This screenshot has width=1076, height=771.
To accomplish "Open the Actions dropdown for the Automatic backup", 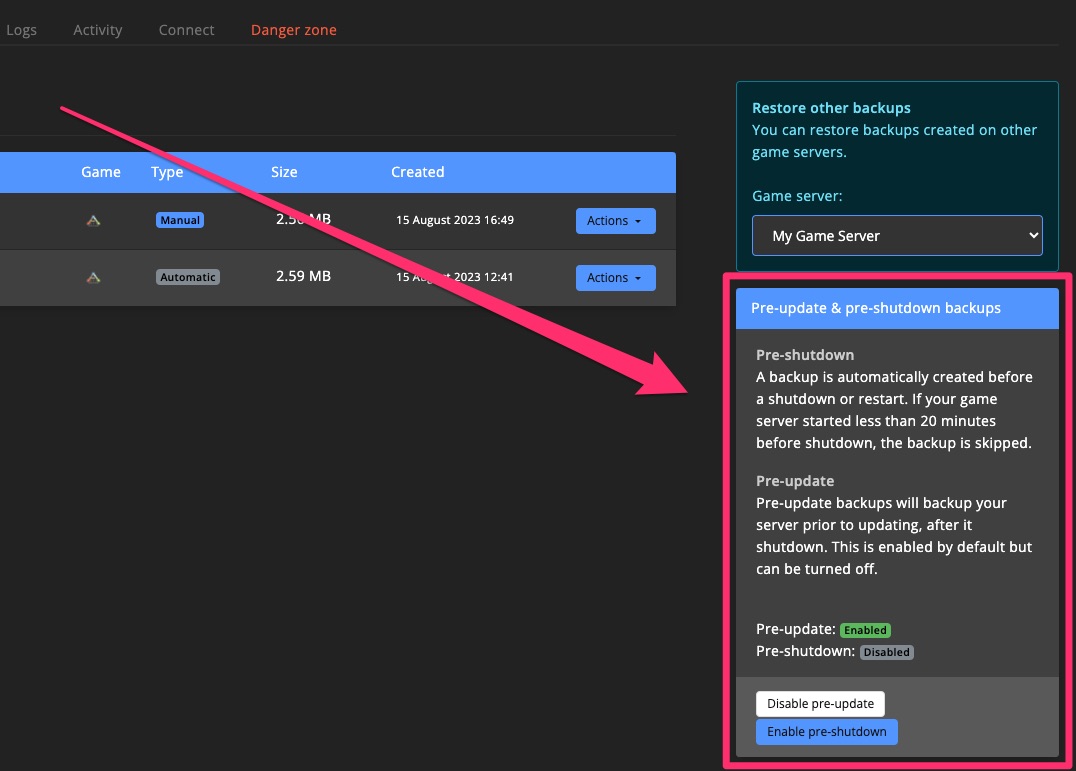I will [615, 277].
